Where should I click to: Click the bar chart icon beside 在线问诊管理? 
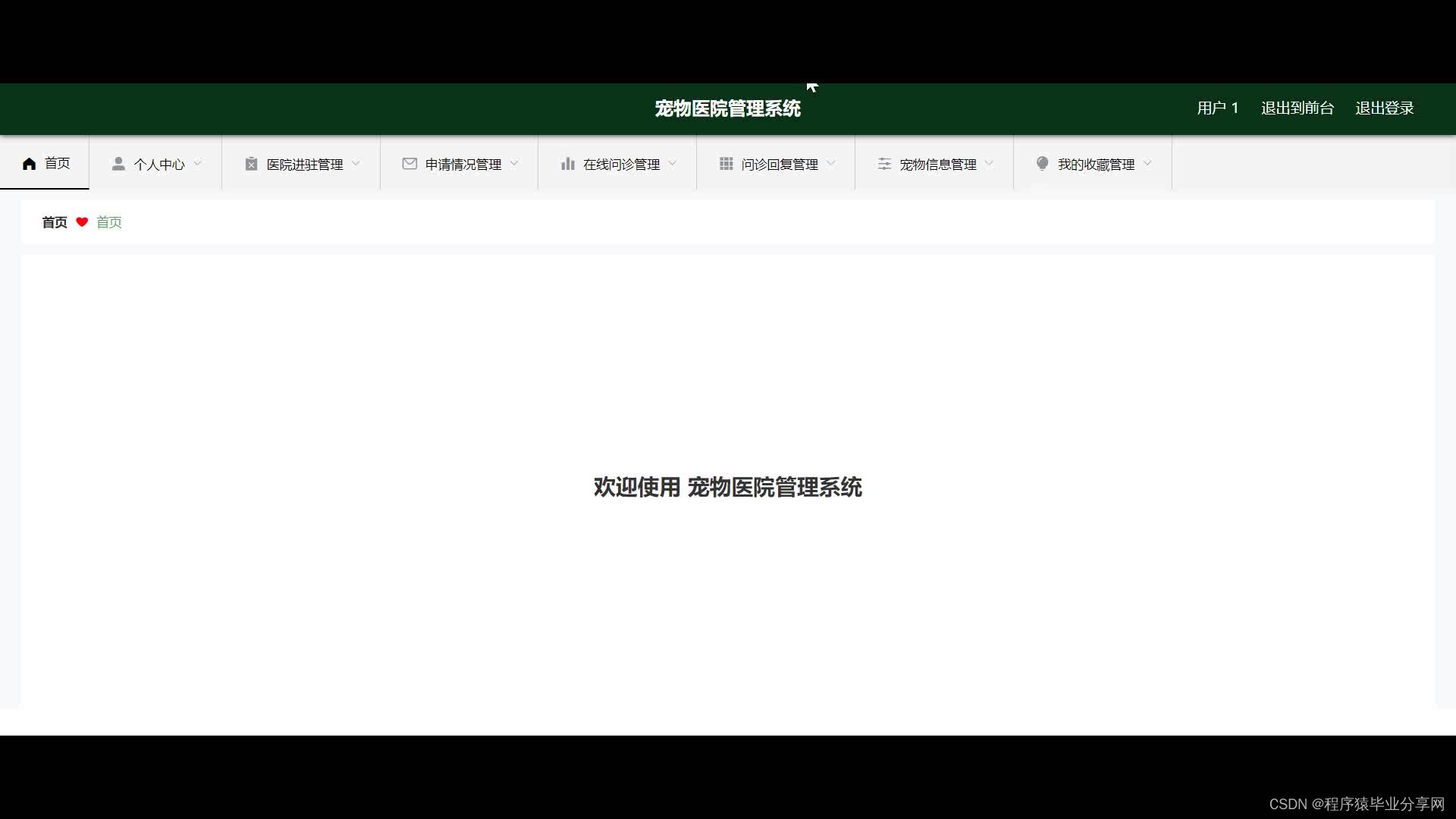567,164
